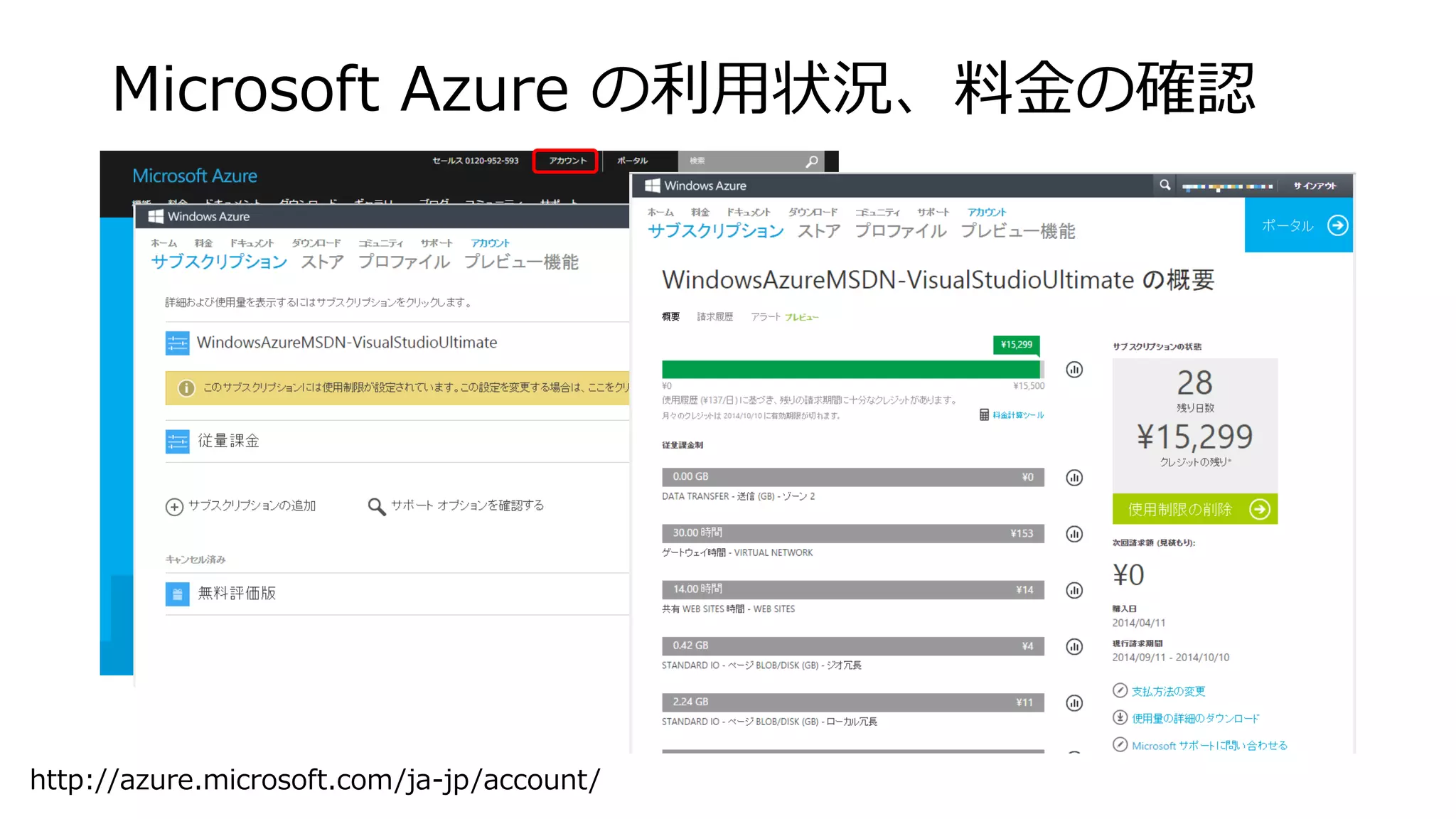Image resolution: width=1456 pixels, height=819 pixels.
Task: Open the 請求履歴 tab
Action: pyautogui.click(x=714, y=316)
